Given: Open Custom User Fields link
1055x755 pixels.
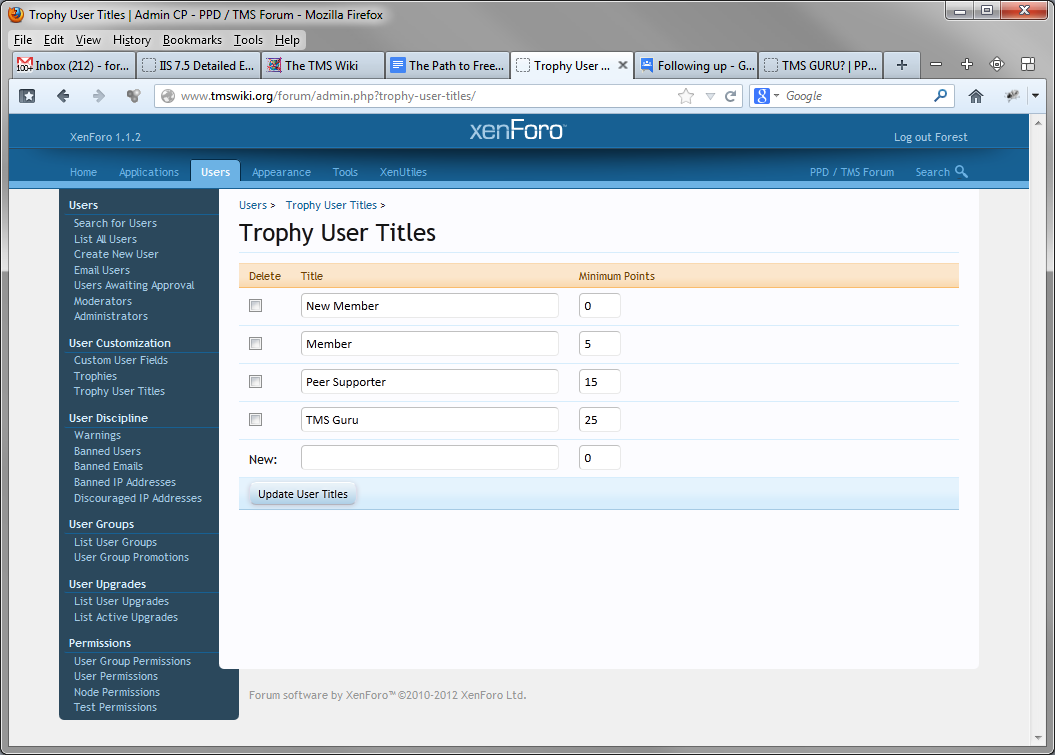Looking at the screenshot, I should [121, 361].
